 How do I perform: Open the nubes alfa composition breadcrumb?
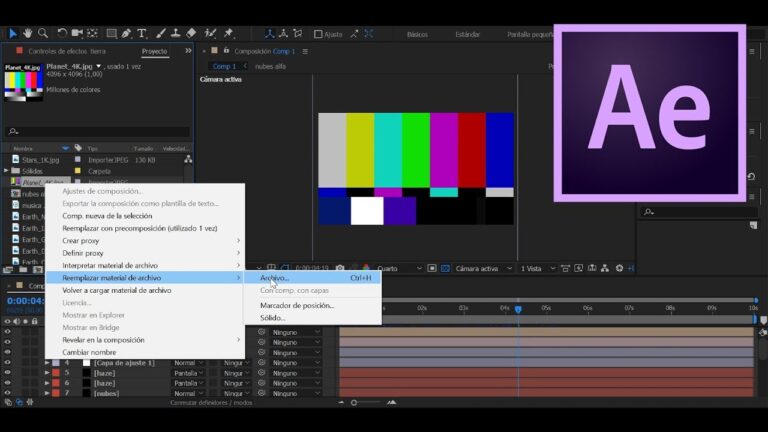coord(270,66)
